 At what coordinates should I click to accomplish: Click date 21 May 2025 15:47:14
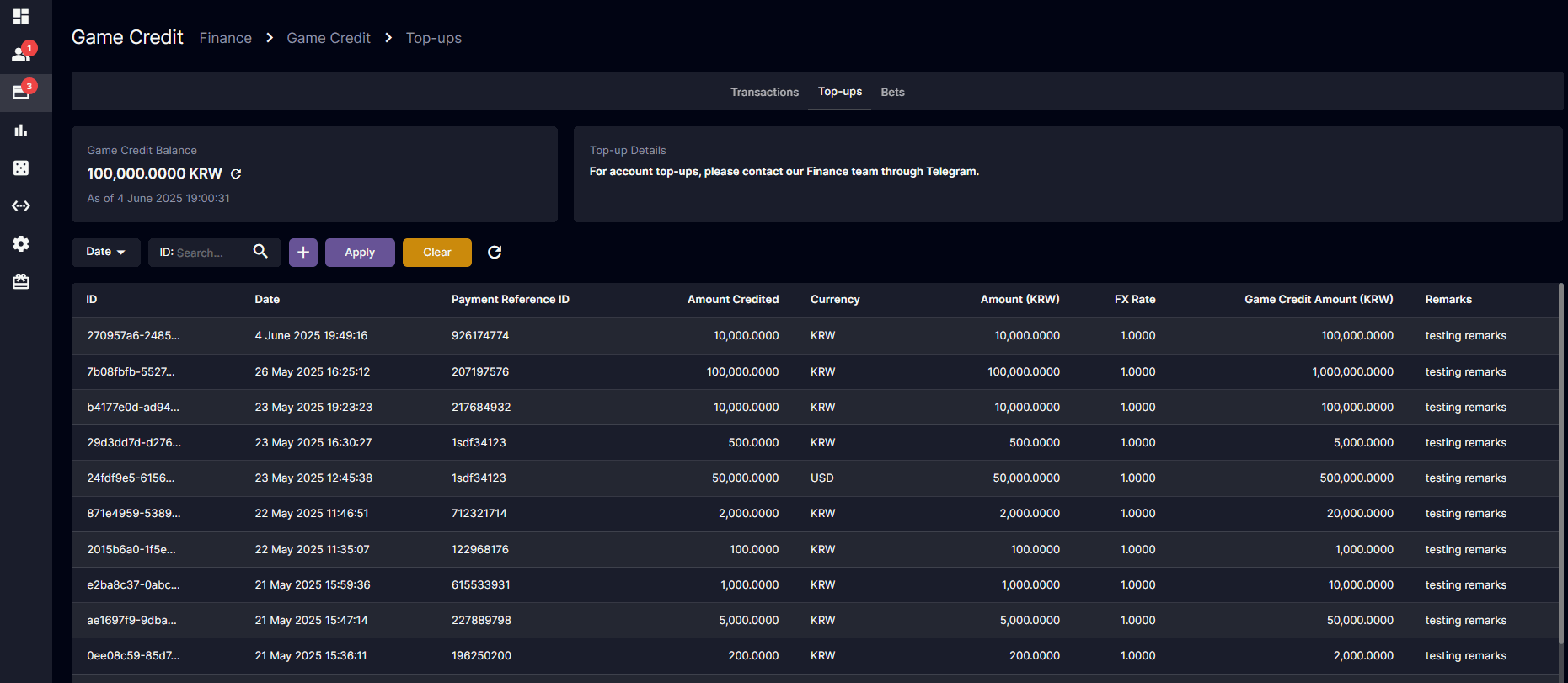click(x=312, y=620)
